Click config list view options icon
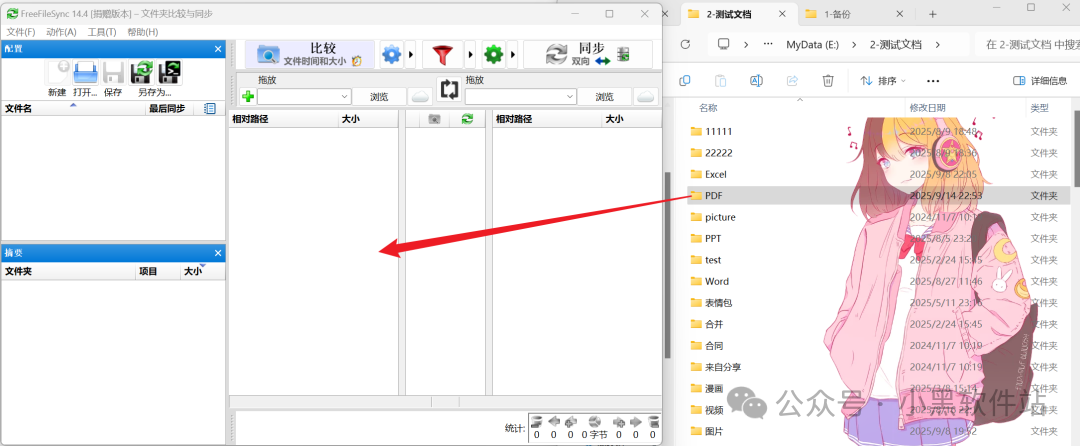The width and height of the screenshot is (1080, 446). [210, 108]
